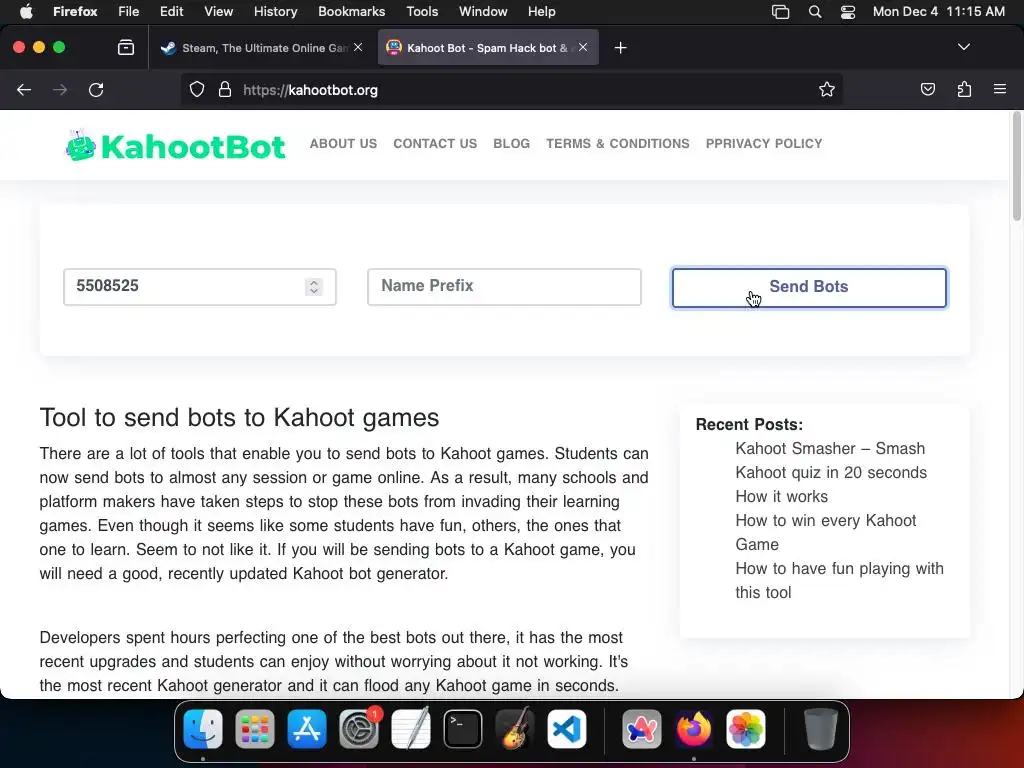Open the Bookmarks menu

coord(351,11)
